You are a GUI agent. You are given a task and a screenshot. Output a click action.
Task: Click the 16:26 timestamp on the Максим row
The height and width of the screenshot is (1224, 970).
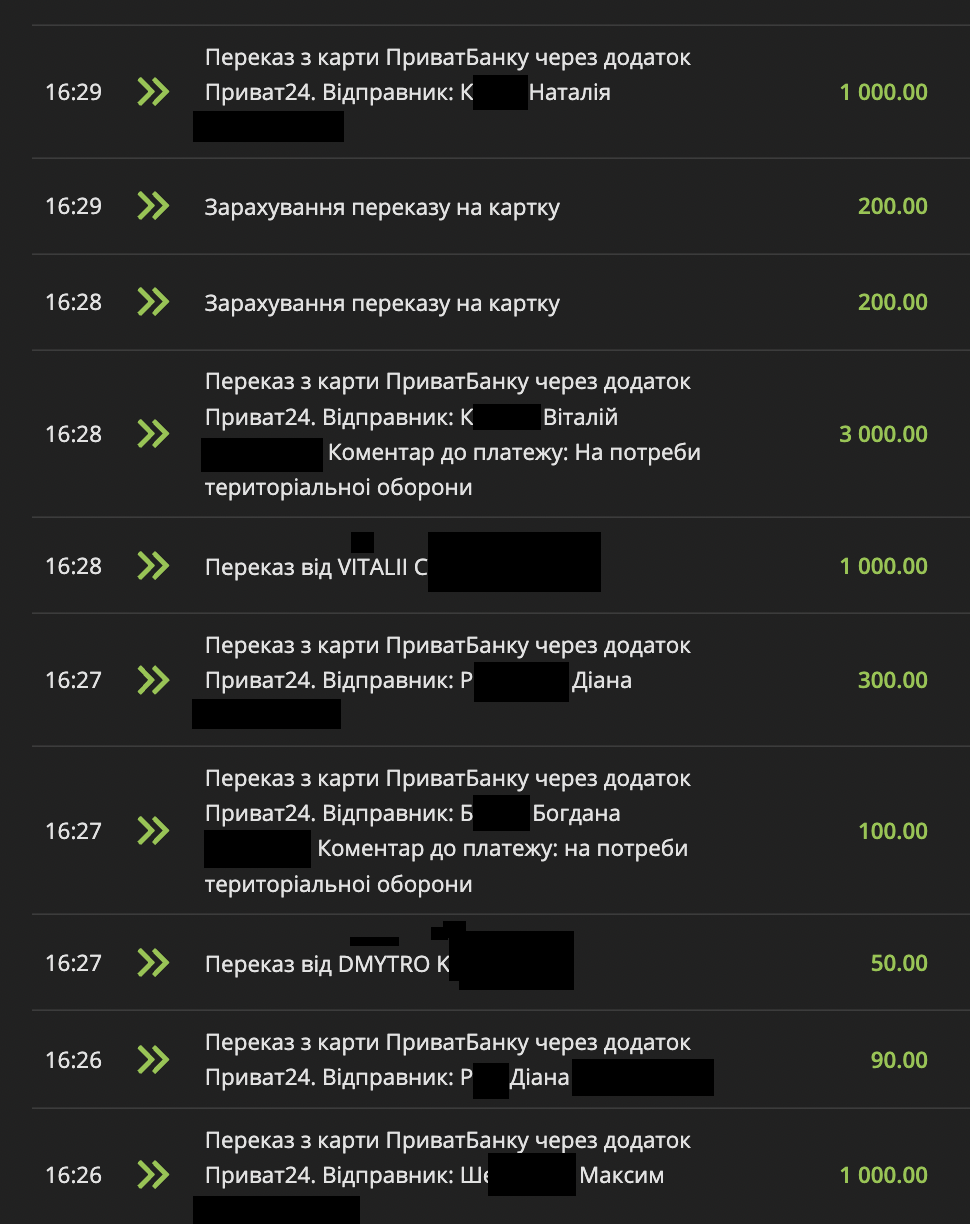(x=73, y=1175)
